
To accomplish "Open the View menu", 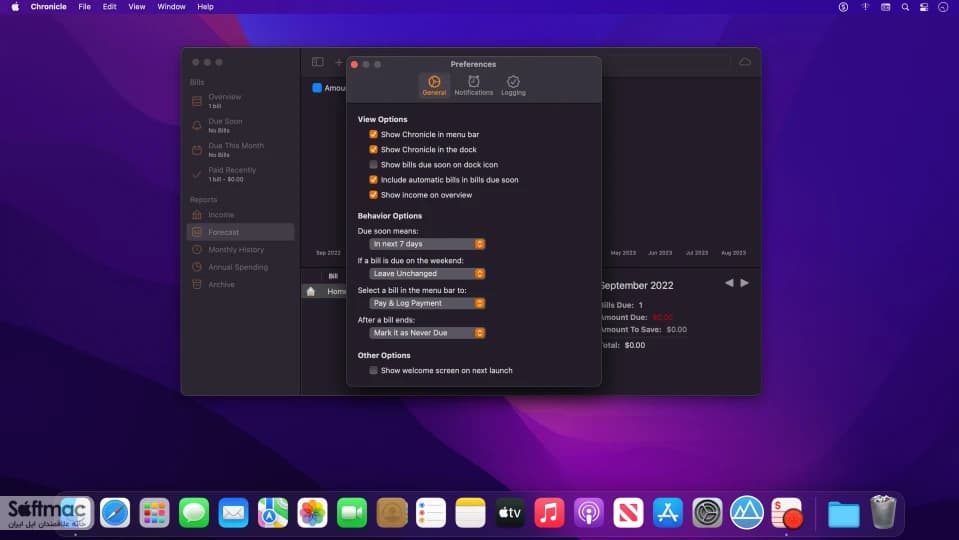I will pyautogui.click(x=136, y=7).
